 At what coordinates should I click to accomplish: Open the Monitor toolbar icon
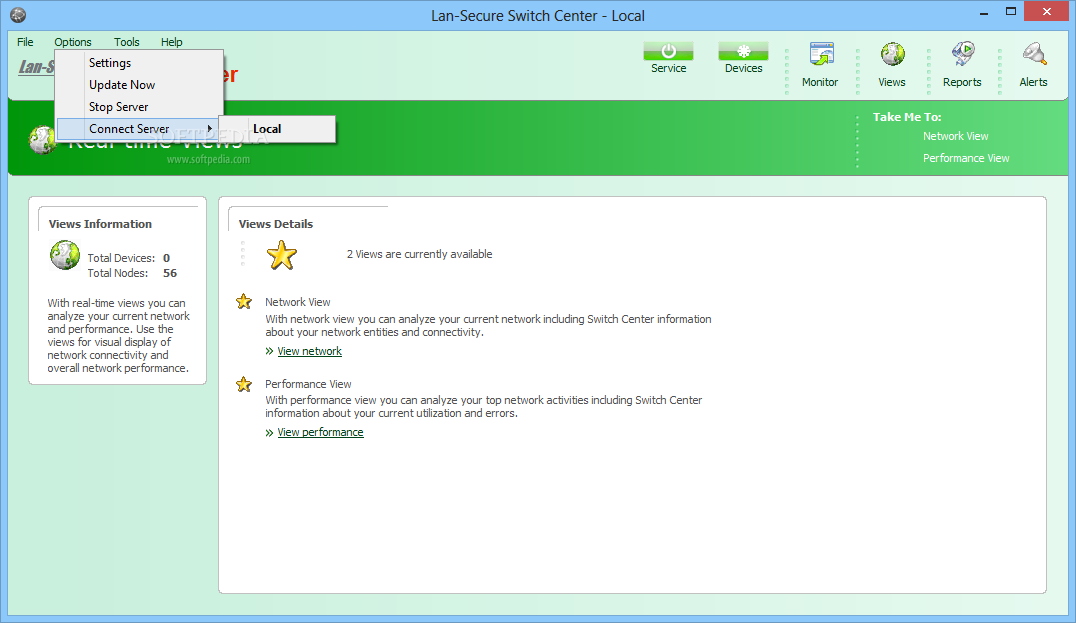[x=821, y=54]
